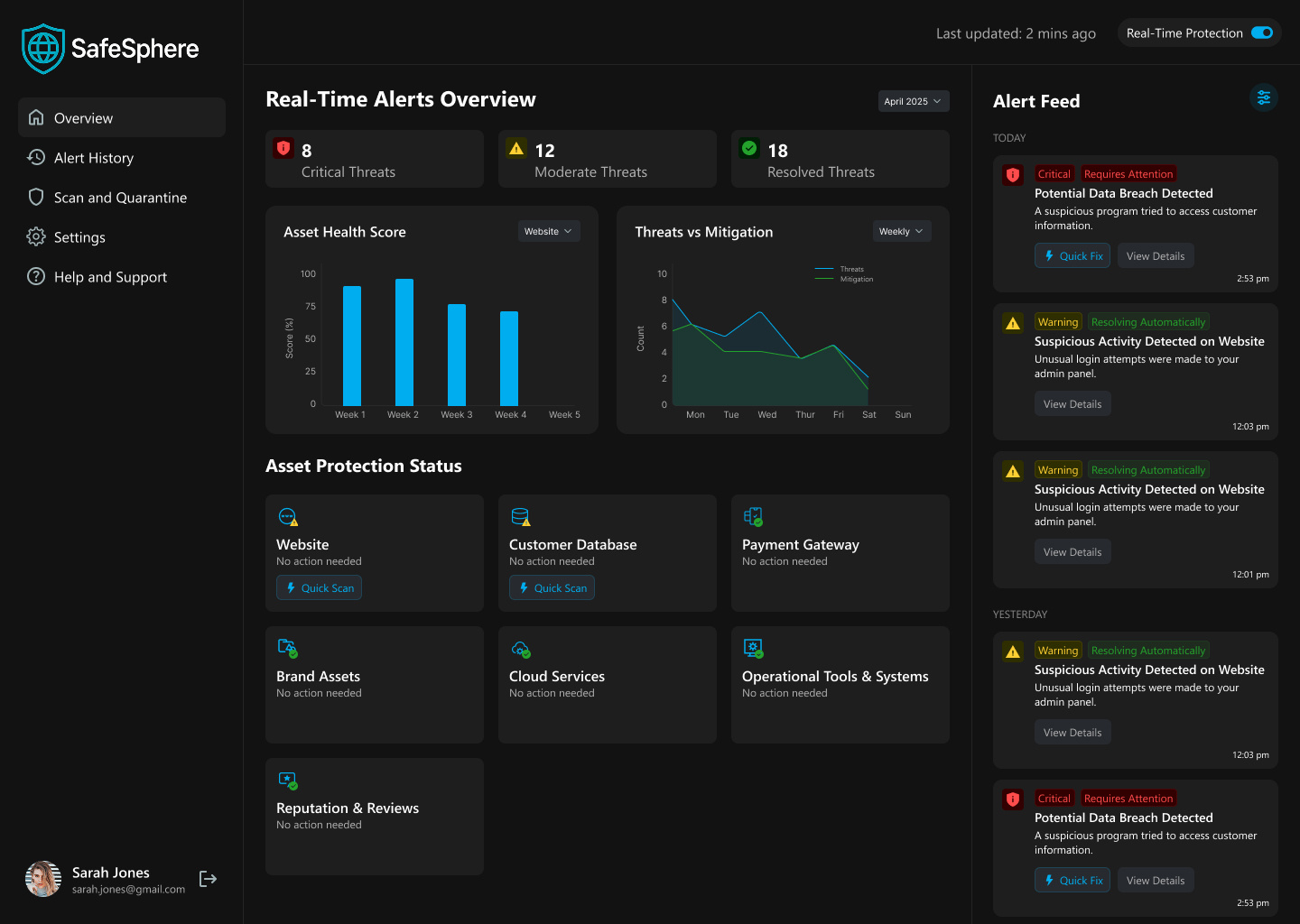1300x924 pixels.
Task: Click Sarah Jones profile avatar
Action: (x=43, y=879)
